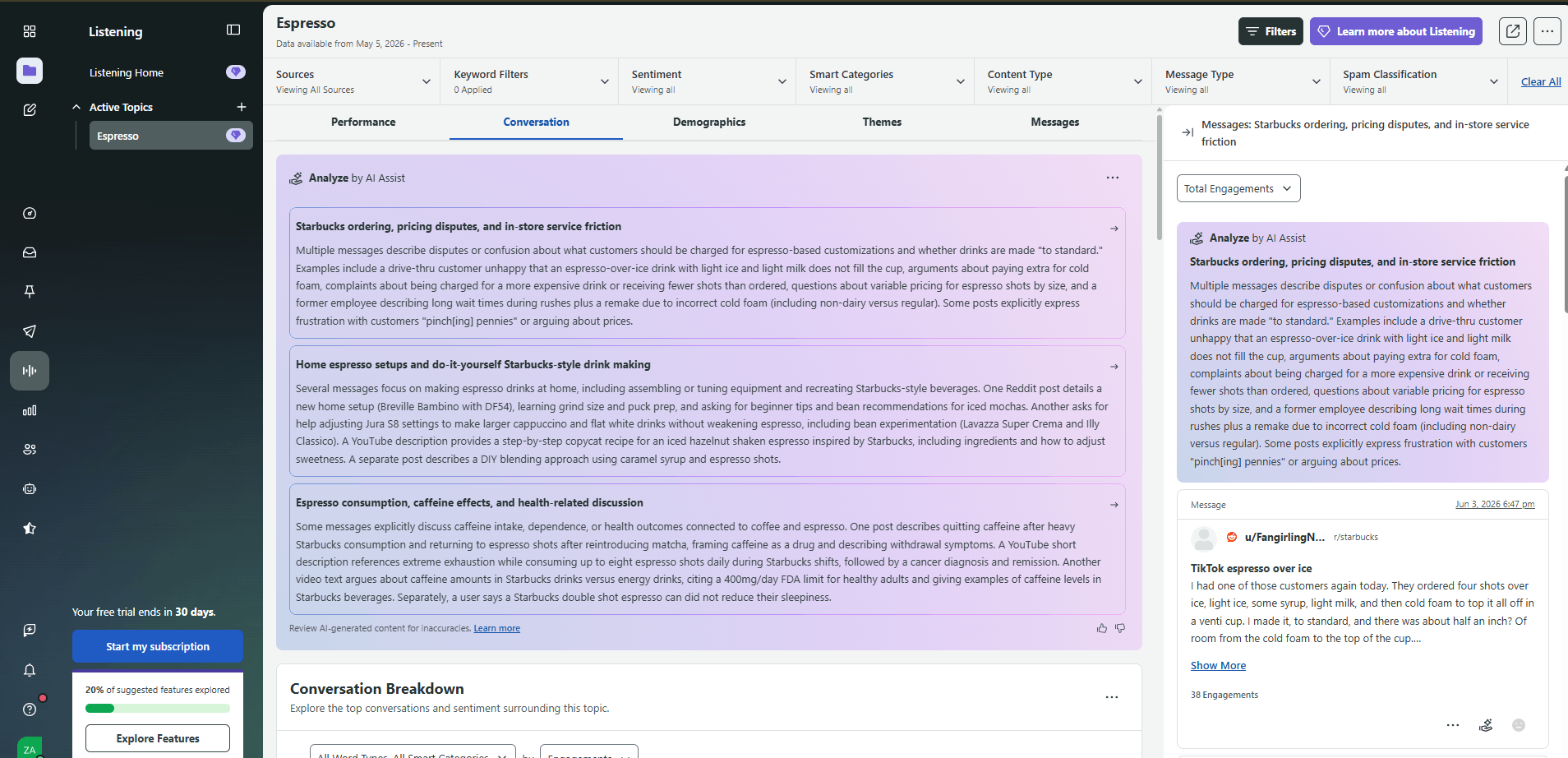Click the main content vertical scrollbar
This screenshot has width=1568, height=758.
pyautogui.click(x=1159, y=177)
